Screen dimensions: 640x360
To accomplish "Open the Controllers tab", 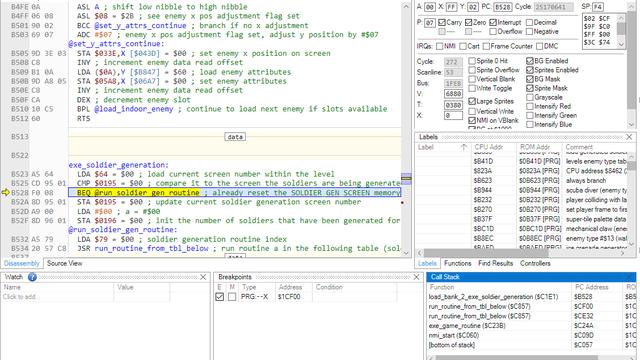I will [535, 263].
